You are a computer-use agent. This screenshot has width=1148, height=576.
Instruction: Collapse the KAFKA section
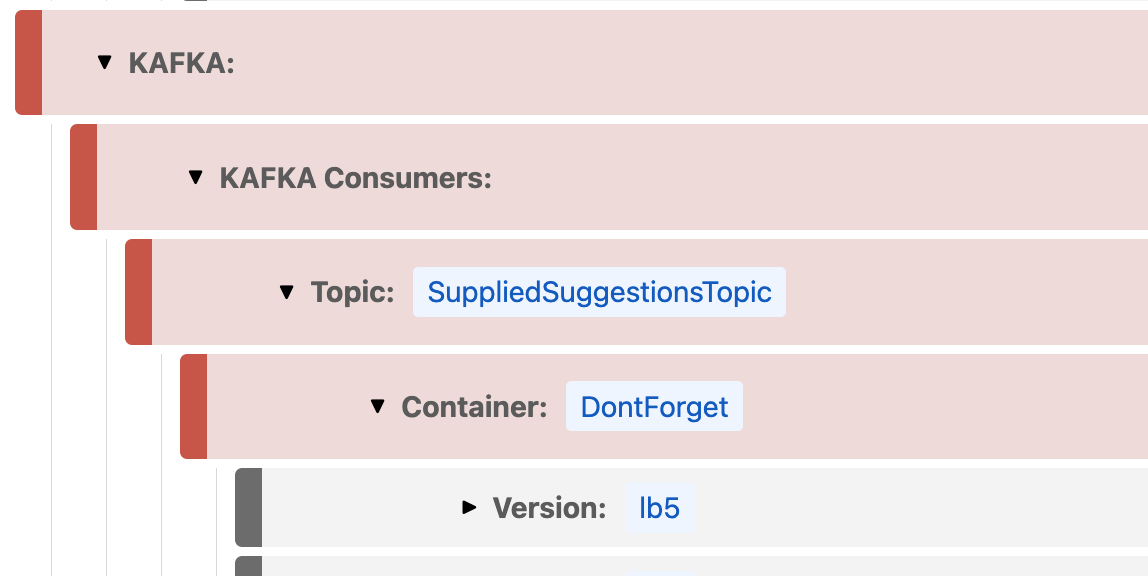[x=104, y=62]
